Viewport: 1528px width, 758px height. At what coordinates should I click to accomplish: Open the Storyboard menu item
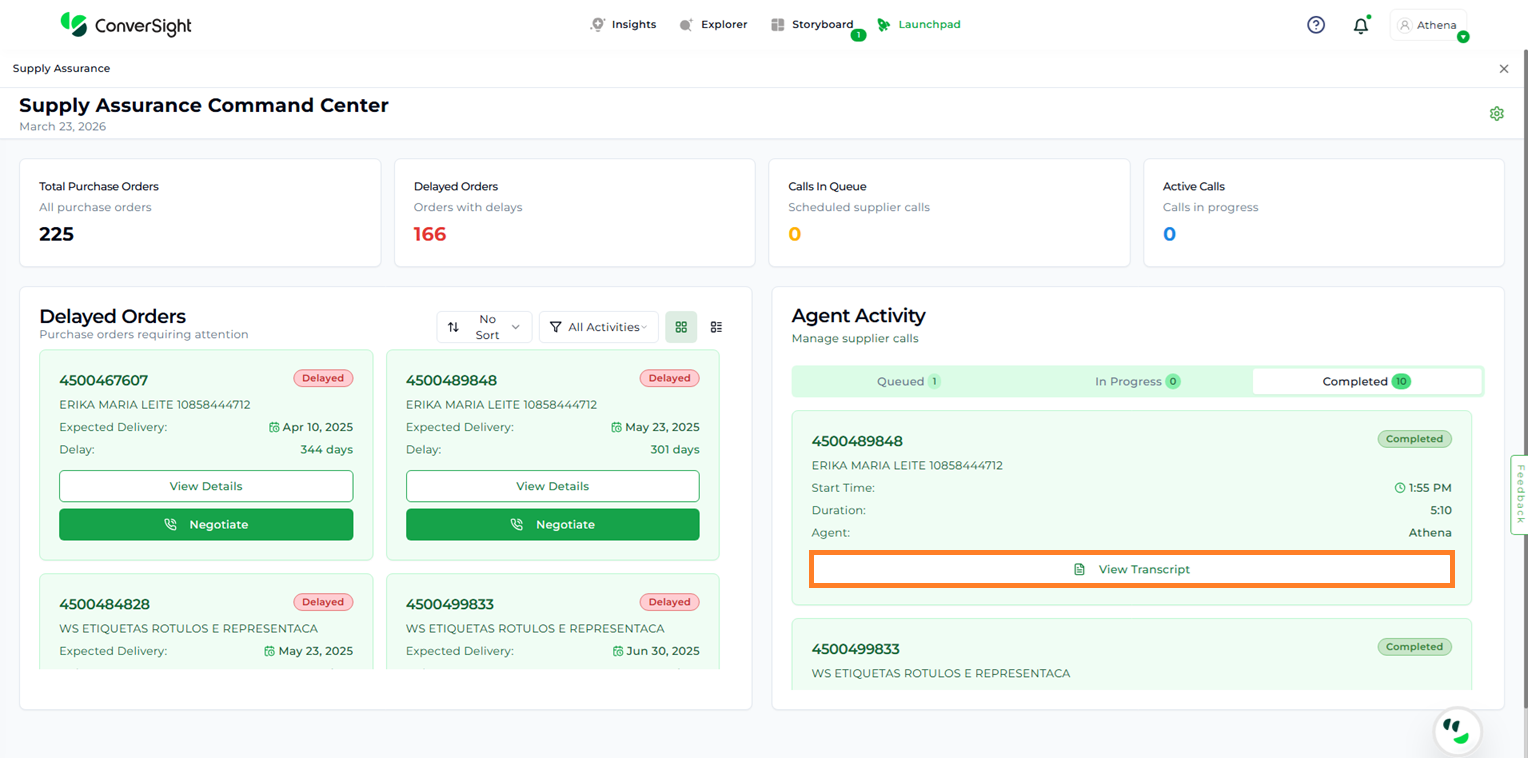point(812,25)
